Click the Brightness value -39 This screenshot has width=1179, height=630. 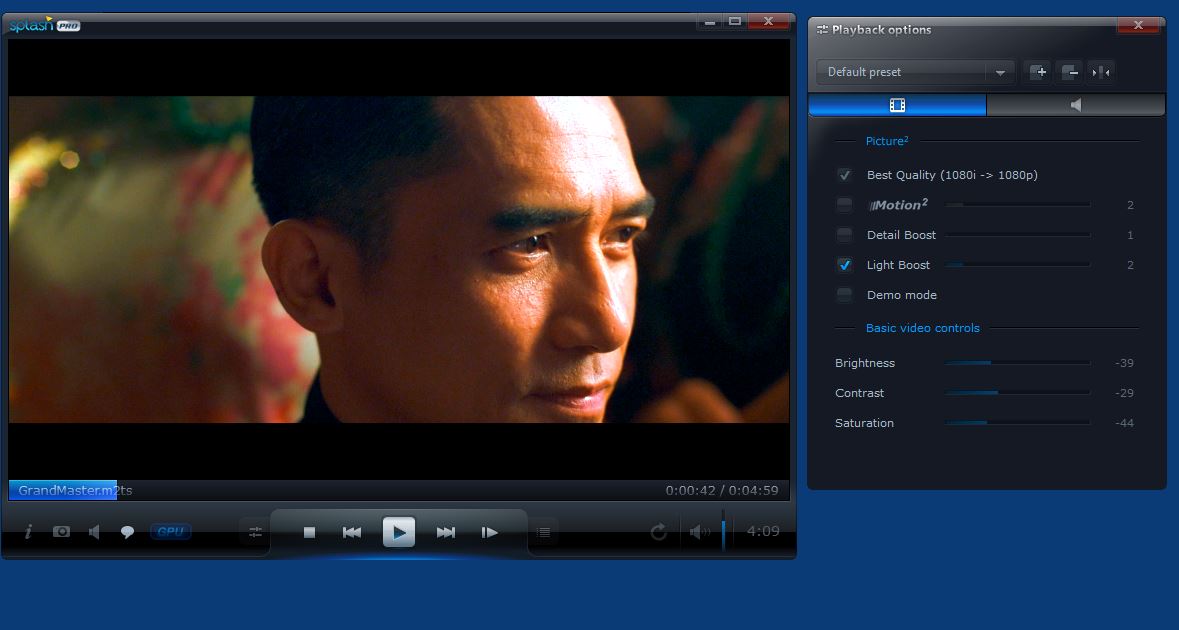pyautogui.click(x=1124, y=363)
